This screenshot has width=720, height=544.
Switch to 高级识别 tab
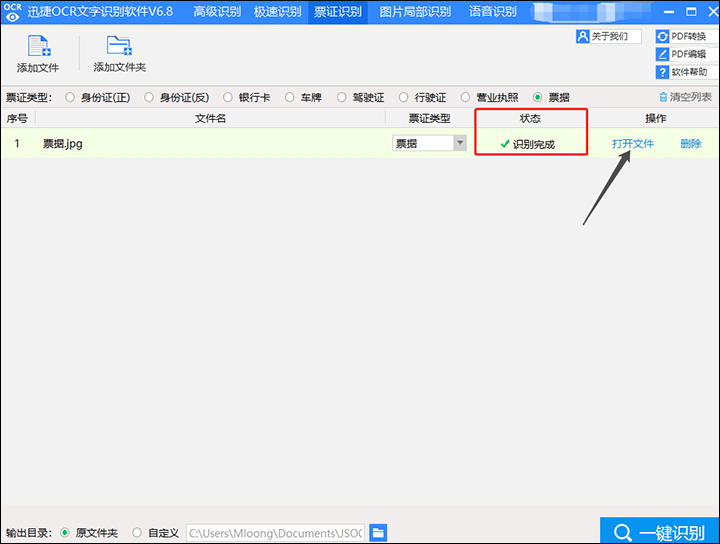[217, 12]
